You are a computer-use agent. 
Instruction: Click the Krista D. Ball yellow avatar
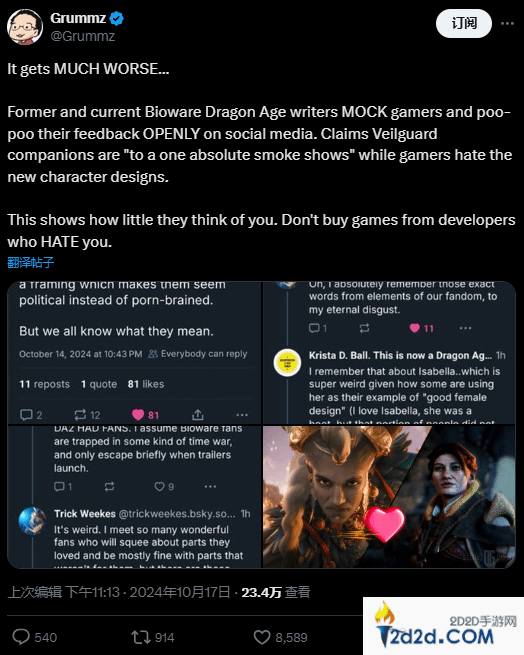[287, 362]
